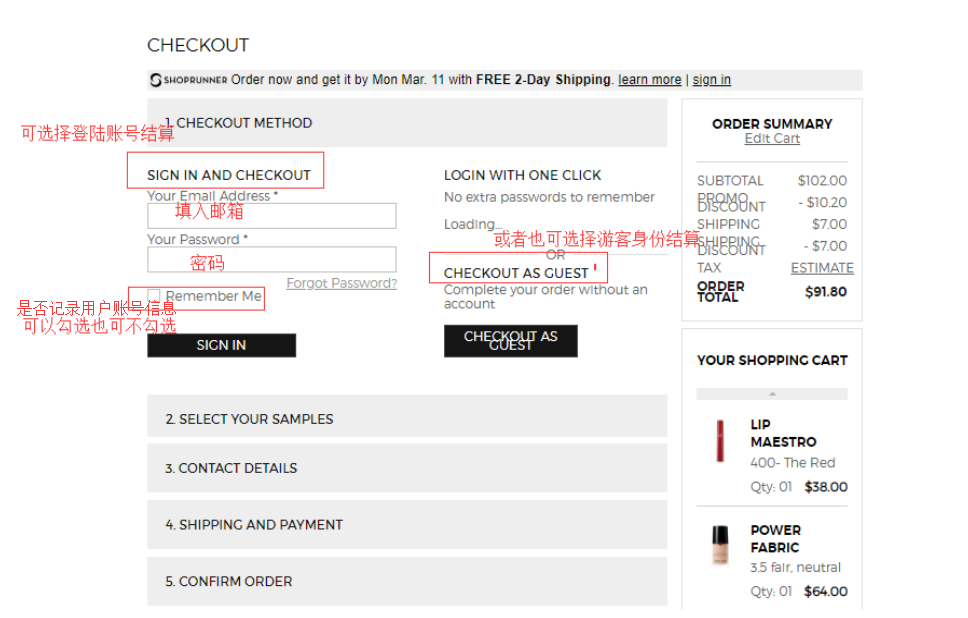Image resolution: width=968 pixels, height=618 pixels.
Task: Click the ShopRunner sign in link
Action: [x=711, y=80]
